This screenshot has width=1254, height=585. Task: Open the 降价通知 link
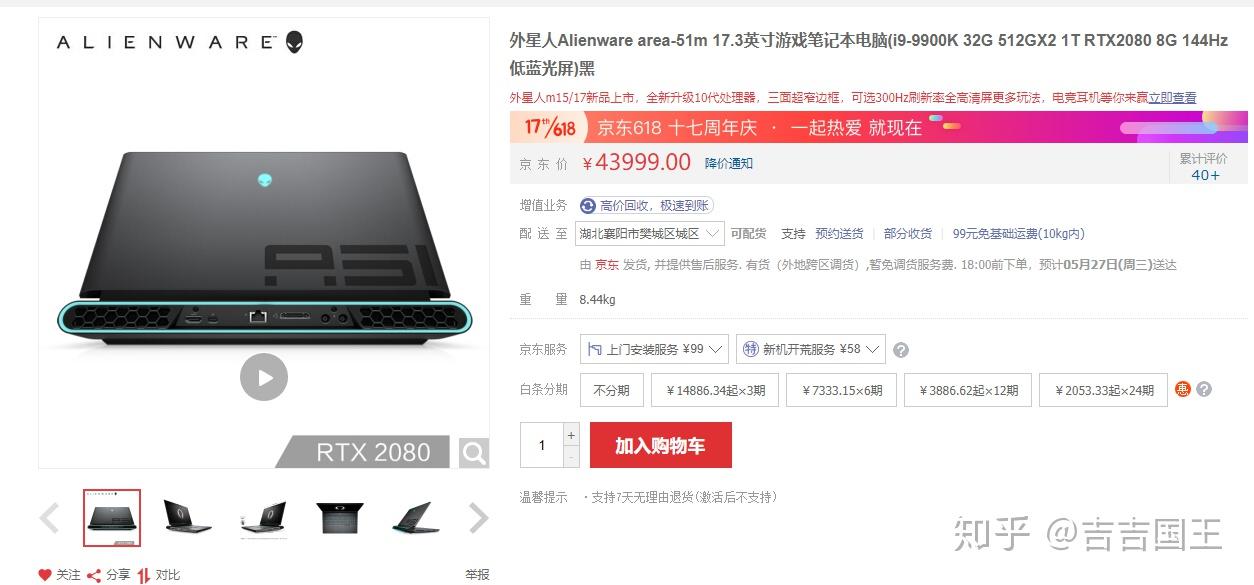tap(729, 163)
